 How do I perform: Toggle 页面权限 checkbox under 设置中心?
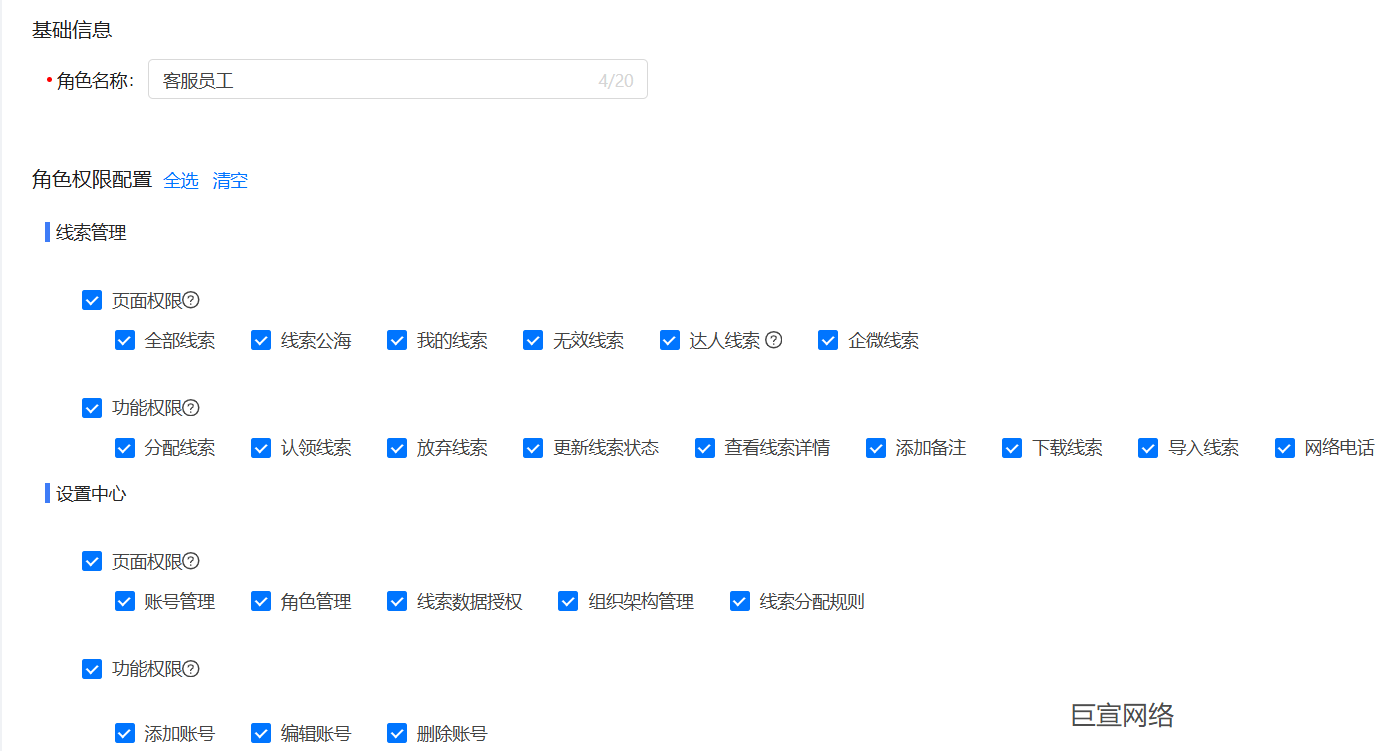pyautogui.click(x=92, y=561)
